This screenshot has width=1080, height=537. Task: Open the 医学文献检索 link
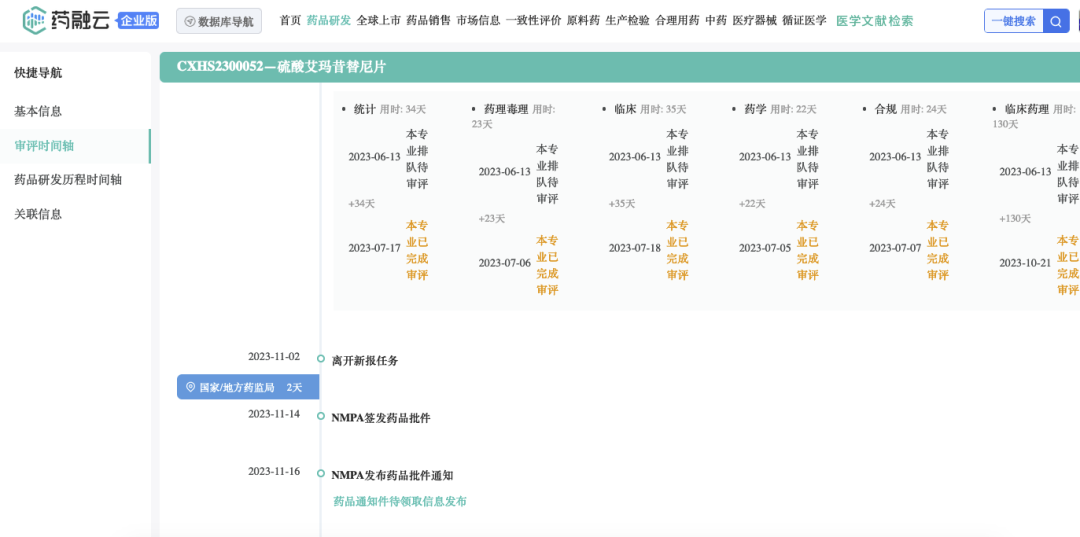(x=874, y=21)
